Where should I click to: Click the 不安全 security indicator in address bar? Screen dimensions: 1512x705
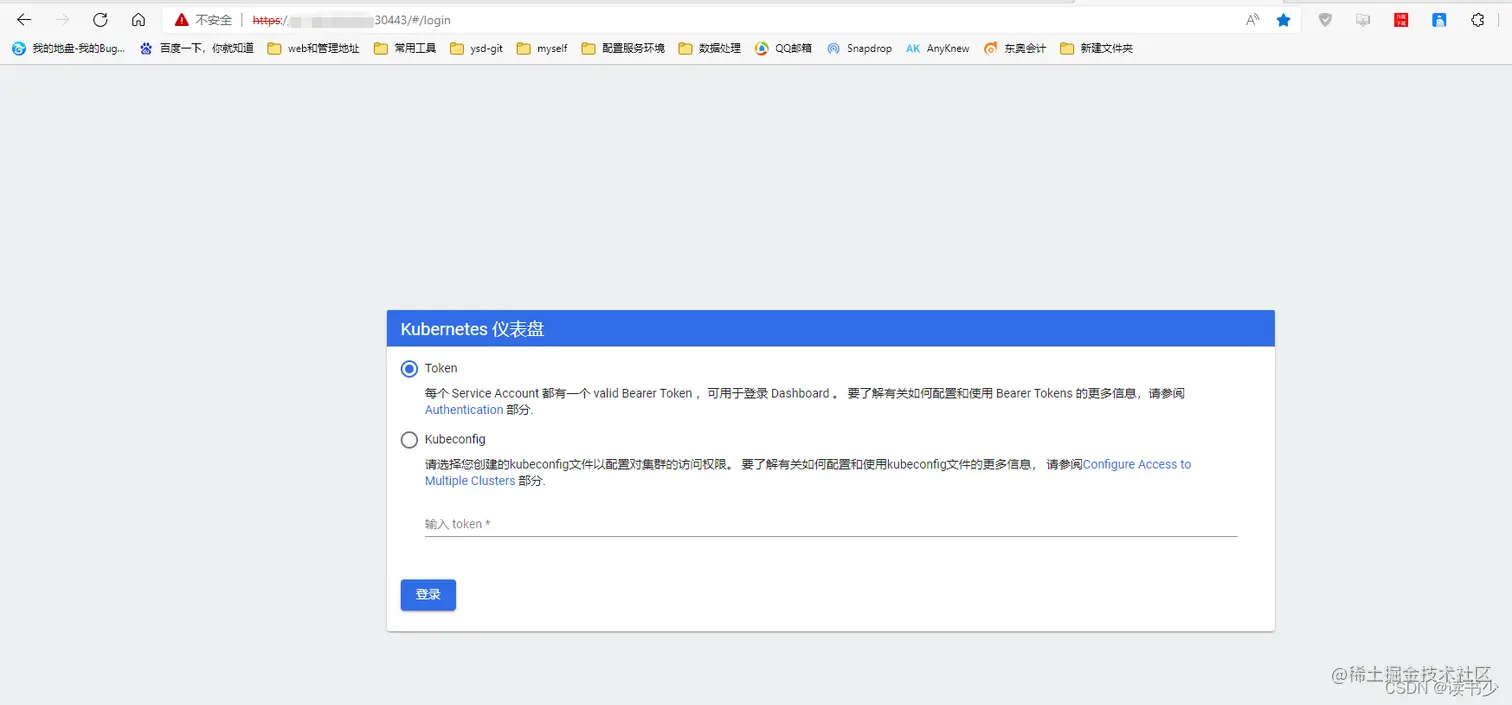[x=205, y=19]
